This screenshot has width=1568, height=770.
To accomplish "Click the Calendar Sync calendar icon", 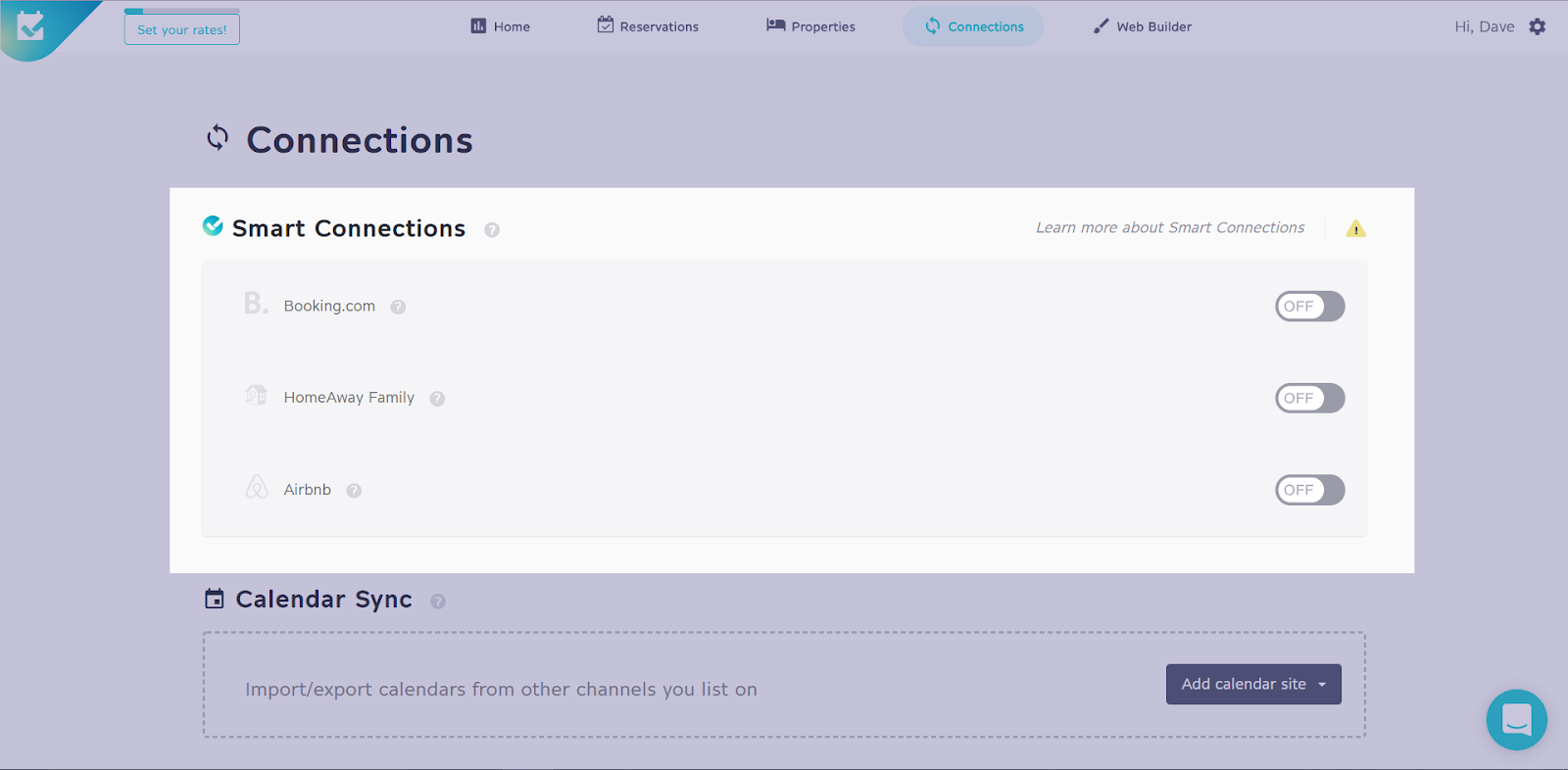I will click(x=214, y=599).
